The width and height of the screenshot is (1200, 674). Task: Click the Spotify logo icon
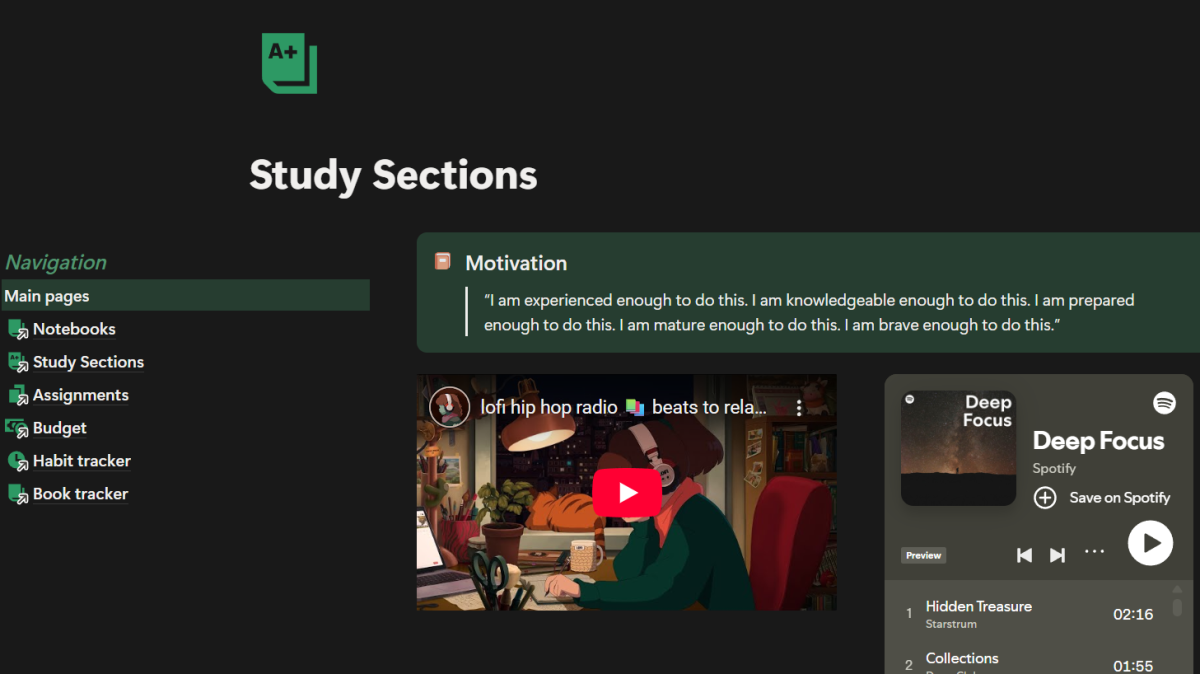(x=1164, y=403)
